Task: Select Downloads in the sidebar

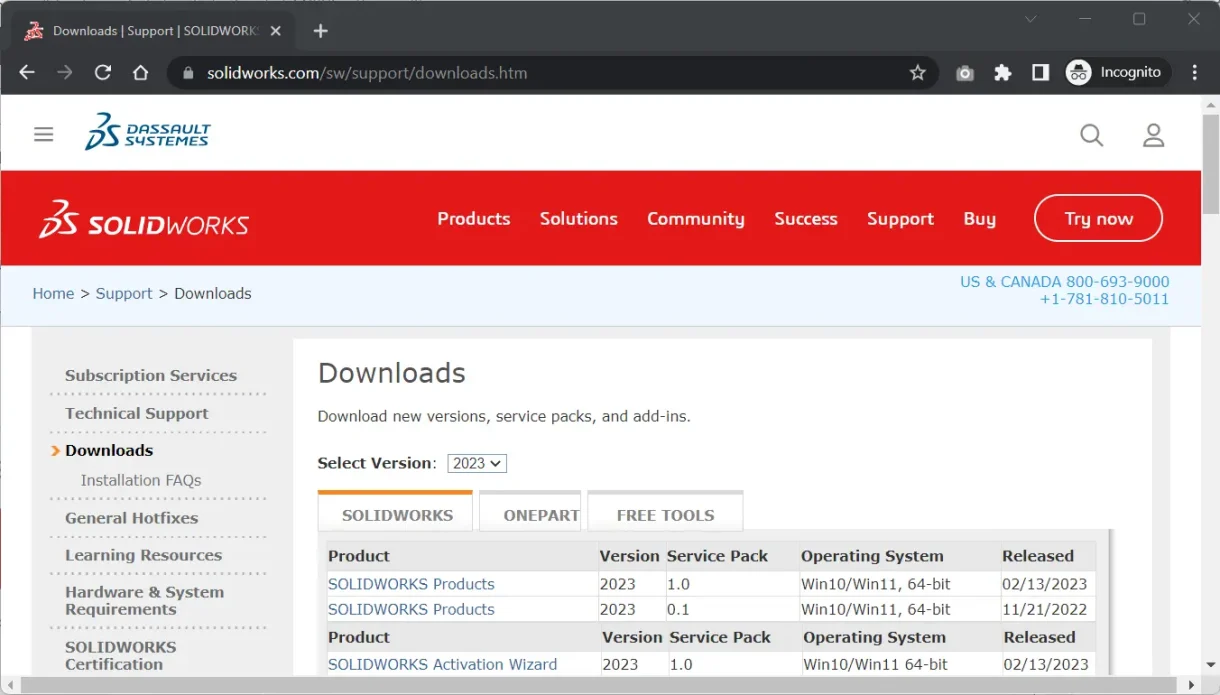Action: tap(109, 450)
